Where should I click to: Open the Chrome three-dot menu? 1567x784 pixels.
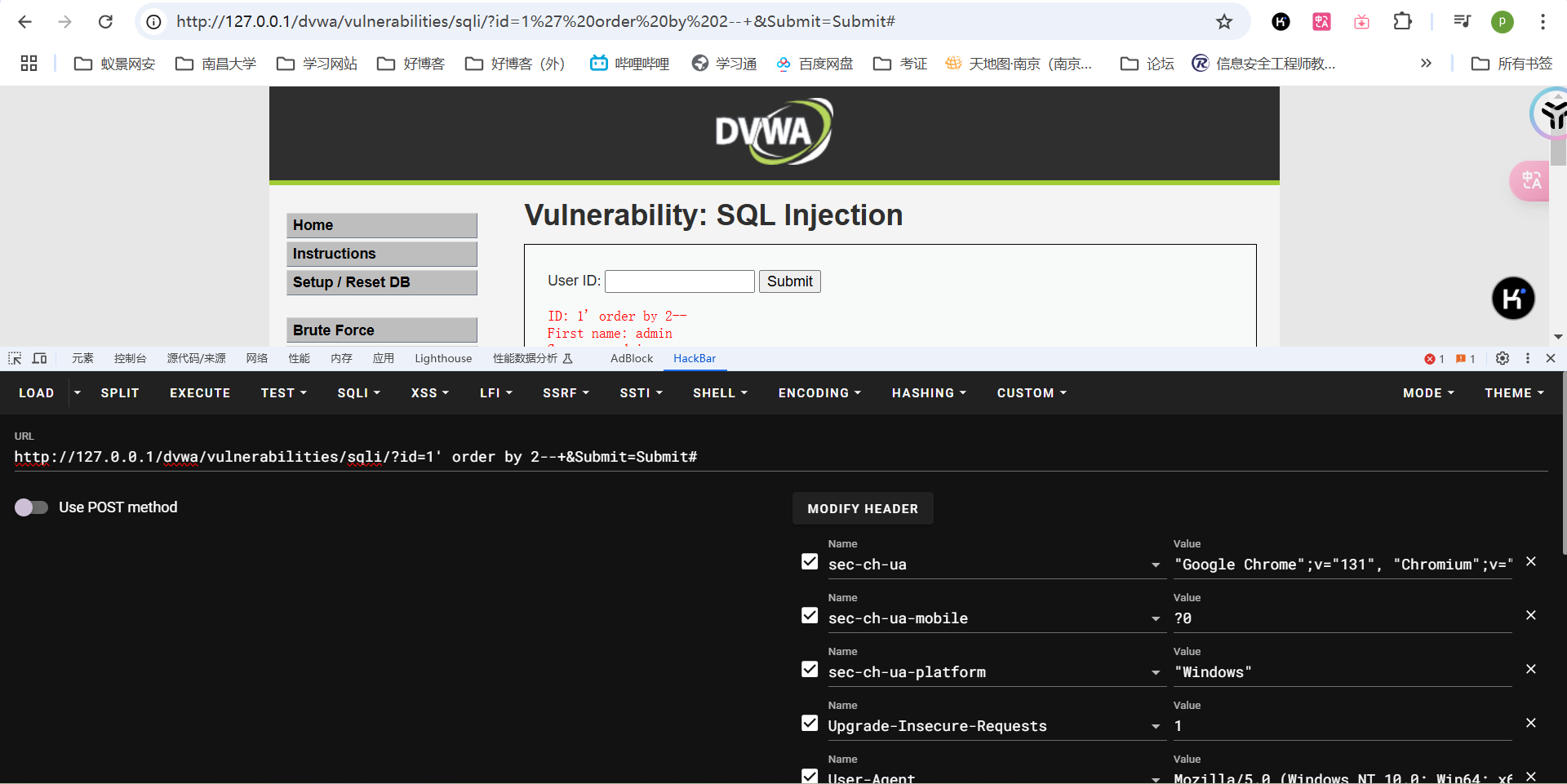click(1543, 22)
